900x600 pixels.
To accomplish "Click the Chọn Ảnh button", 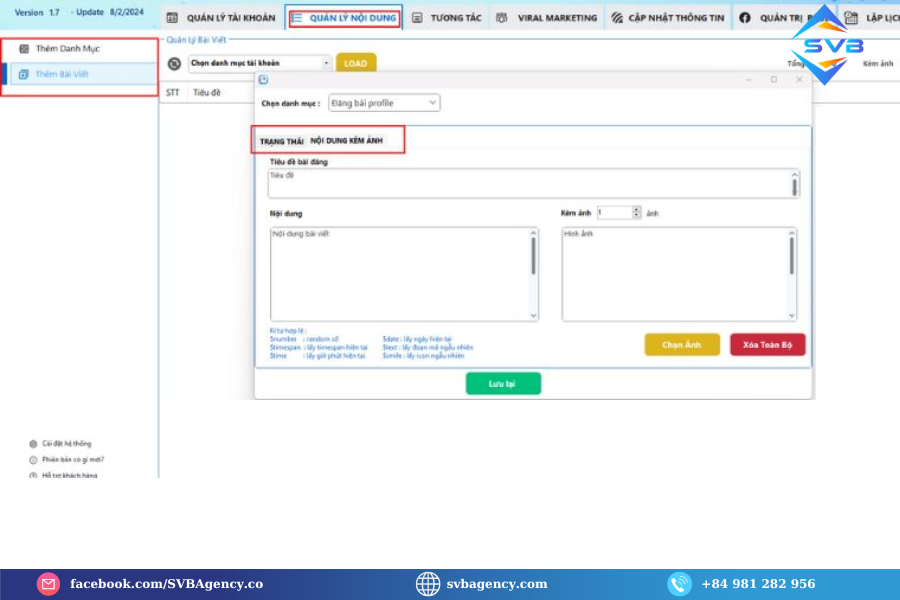I will click(x=682, y=344).
